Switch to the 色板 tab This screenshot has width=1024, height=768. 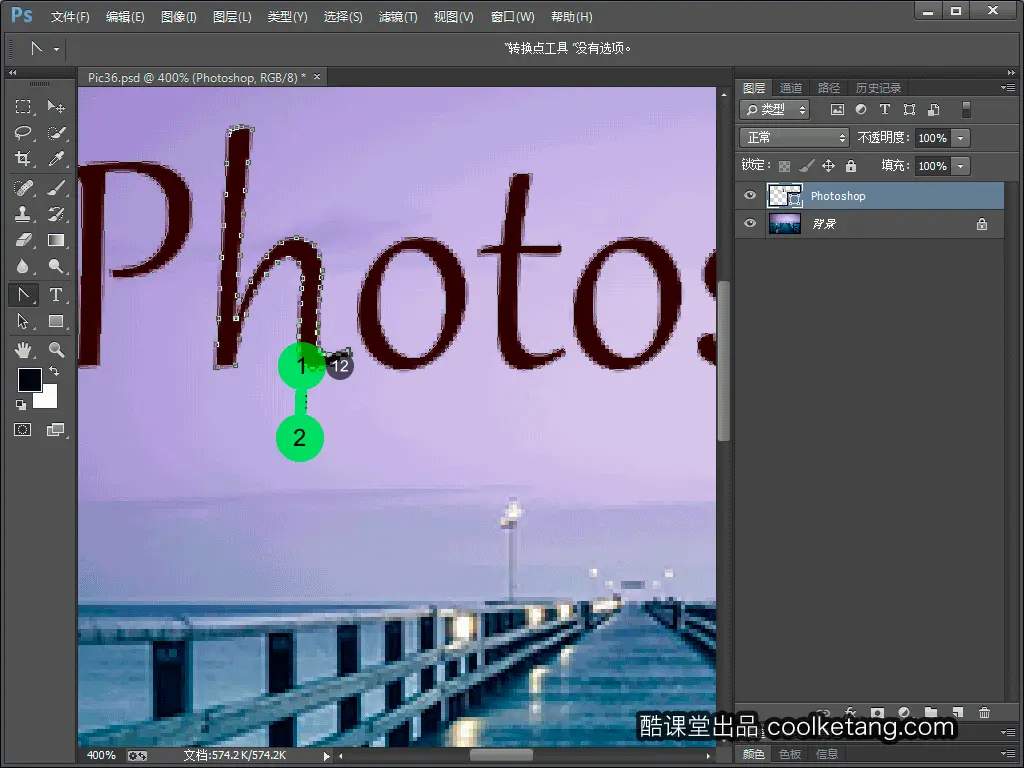coord(790,754)
